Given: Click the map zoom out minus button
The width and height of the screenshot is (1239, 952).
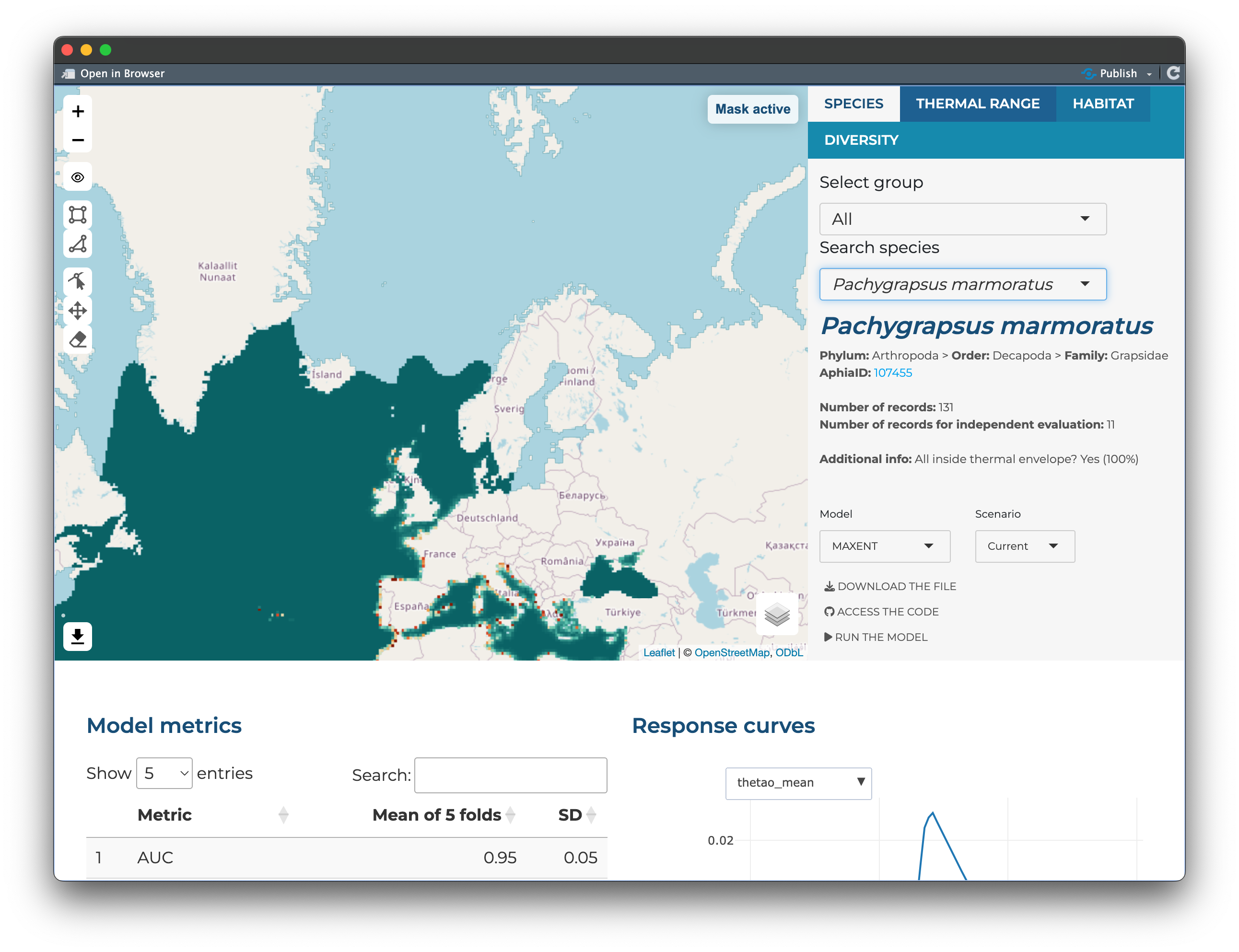Looking at the screenshot, I should click(x=78, y=140).
